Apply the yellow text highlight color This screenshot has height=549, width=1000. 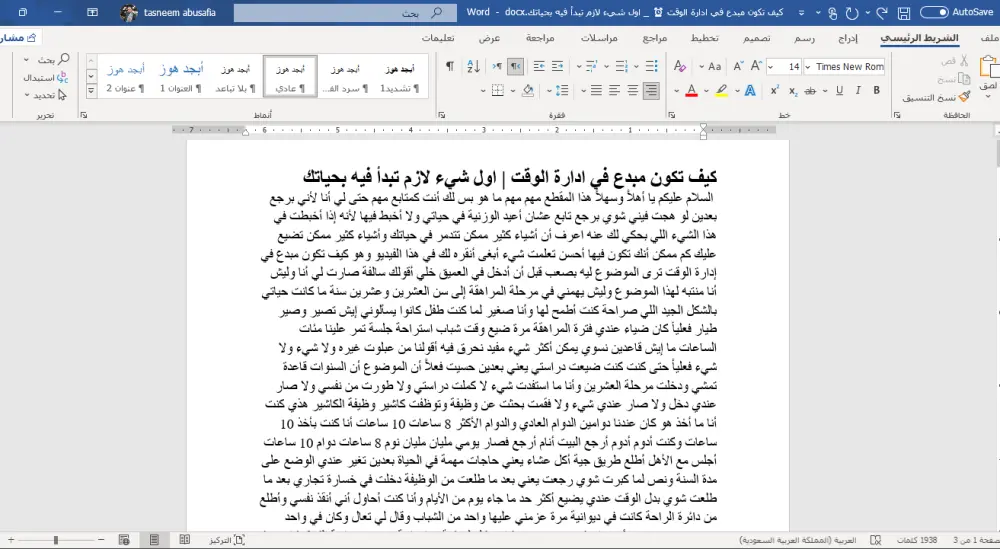[721, 91]
